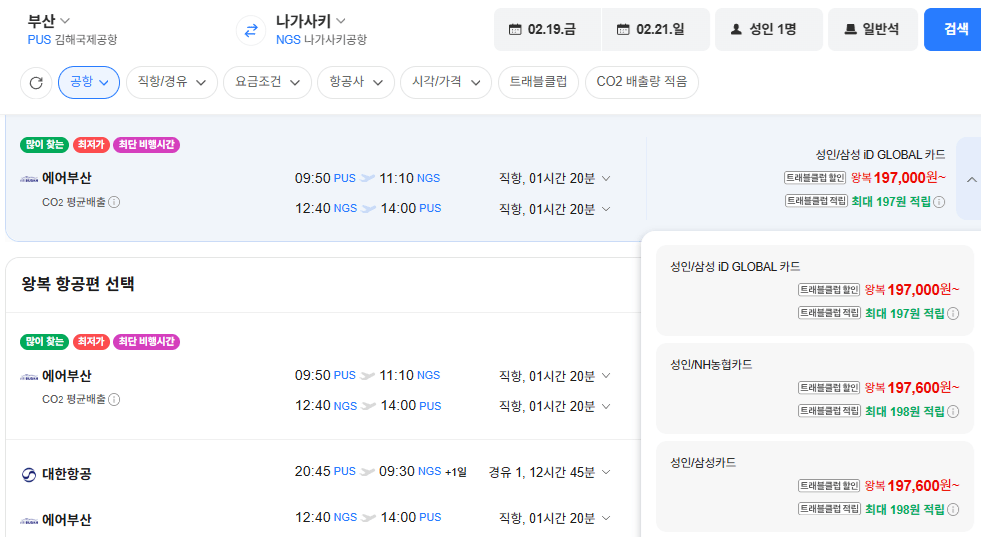
Task: Select return date 02.21.일
Action: [x=655, y=29]
